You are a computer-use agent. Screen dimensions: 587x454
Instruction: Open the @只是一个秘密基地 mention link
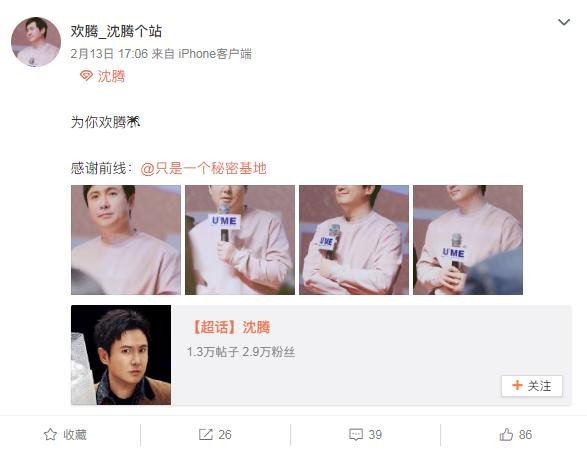tap(203, 168)
